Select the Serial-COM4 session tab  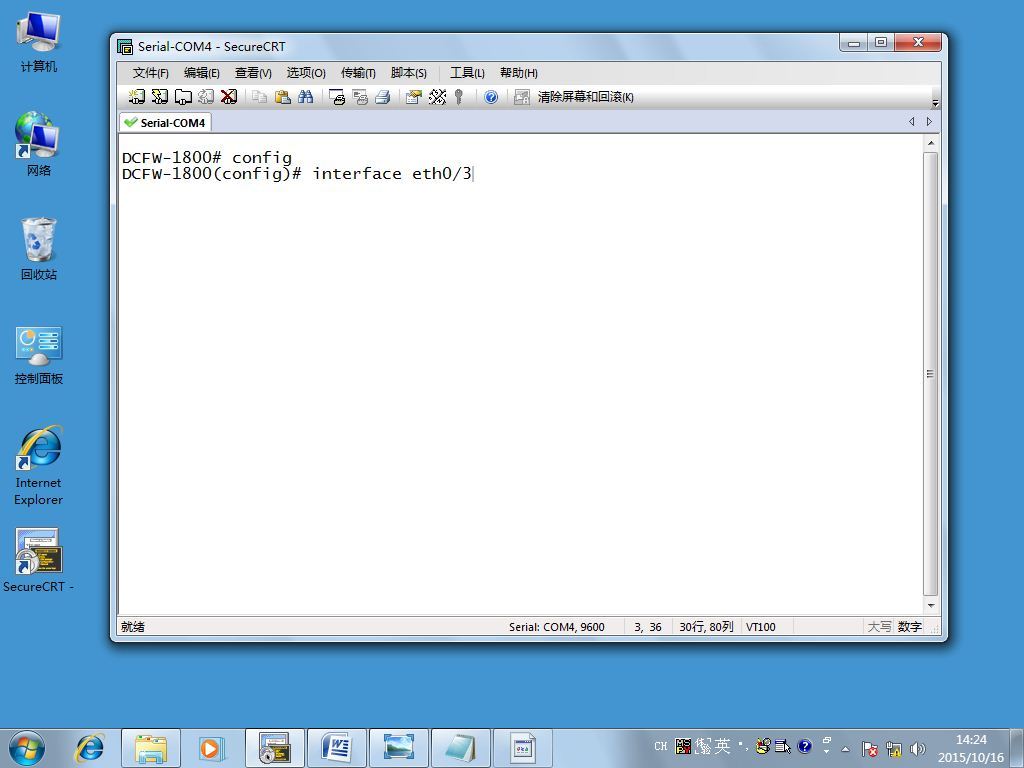tap(165, 122)
